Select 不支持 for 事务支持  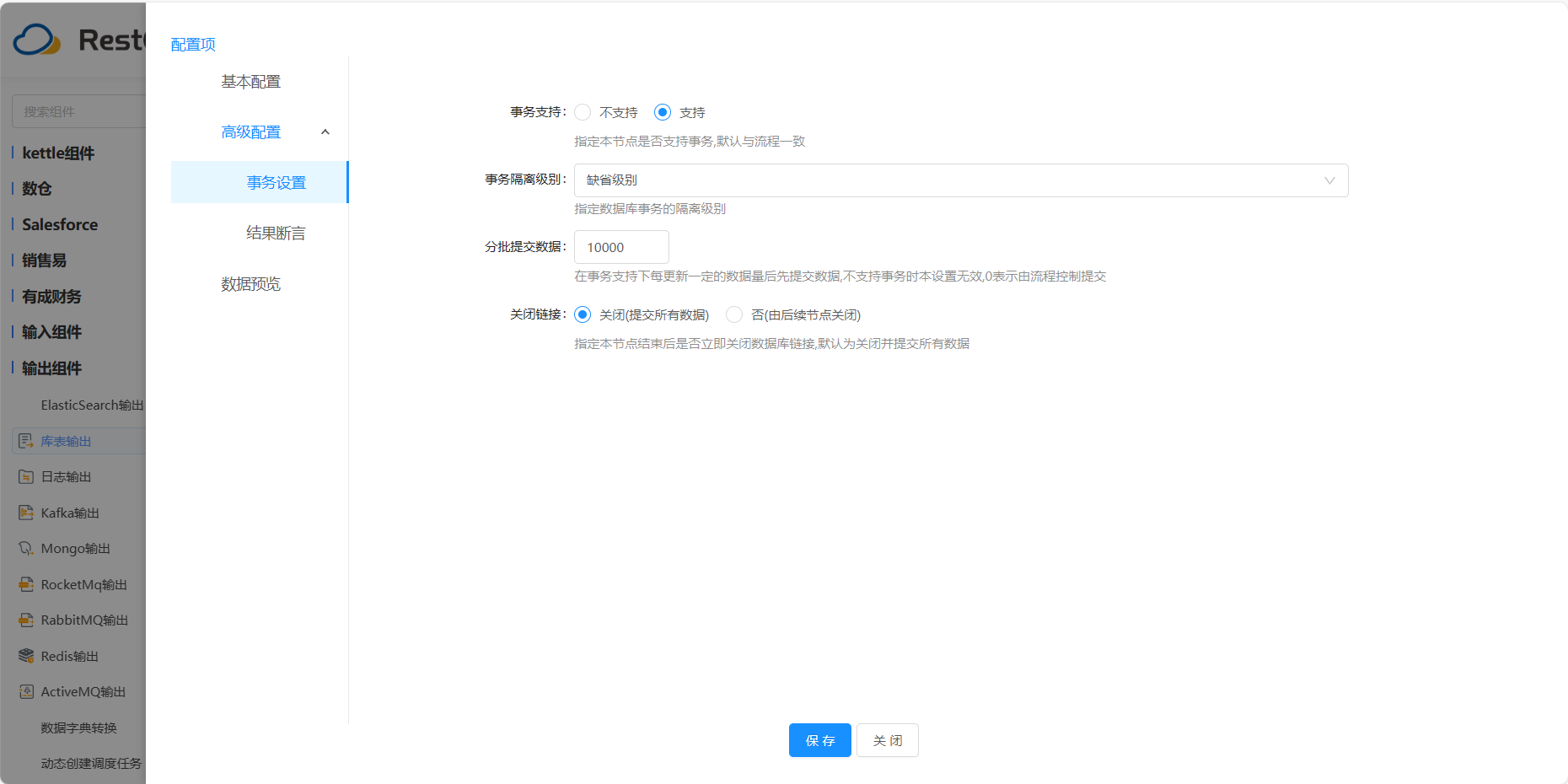pos(583,111)
